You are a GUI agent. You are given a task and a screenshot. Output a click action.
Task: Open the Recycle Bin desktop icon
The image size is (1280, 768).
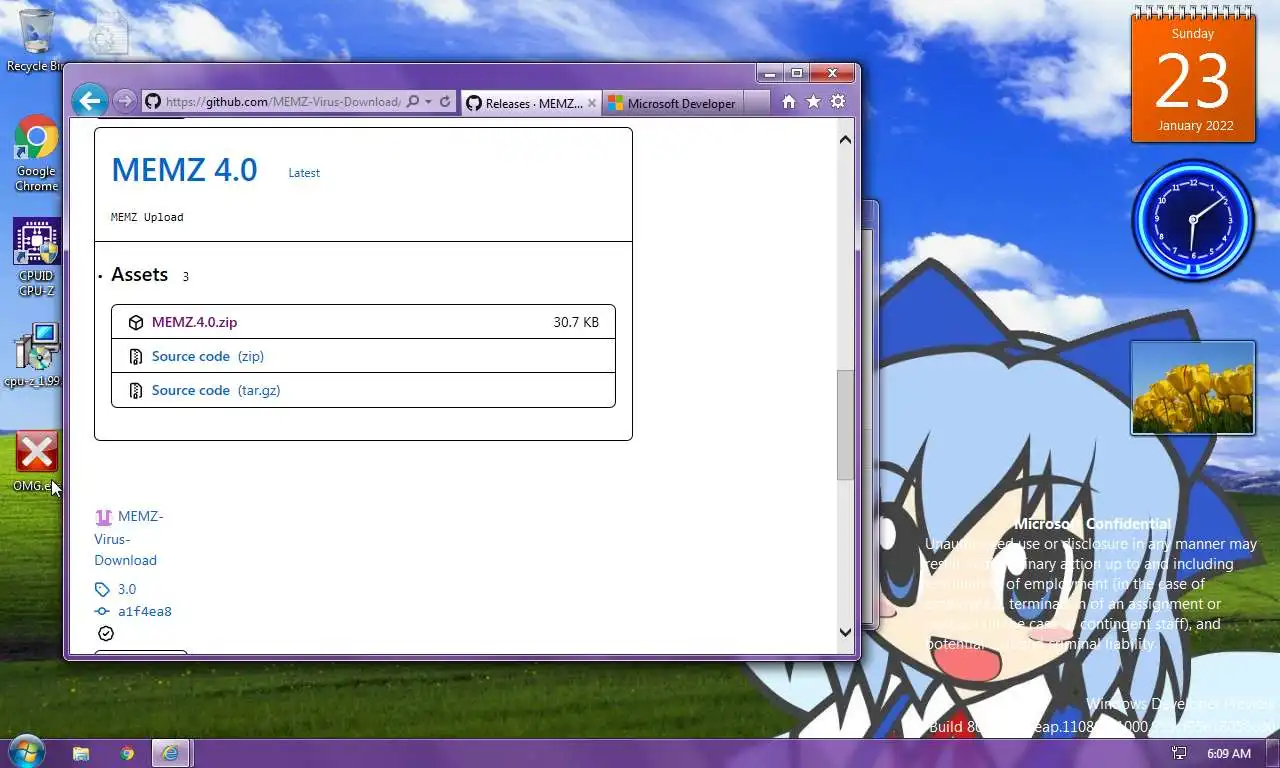[36, 41]
